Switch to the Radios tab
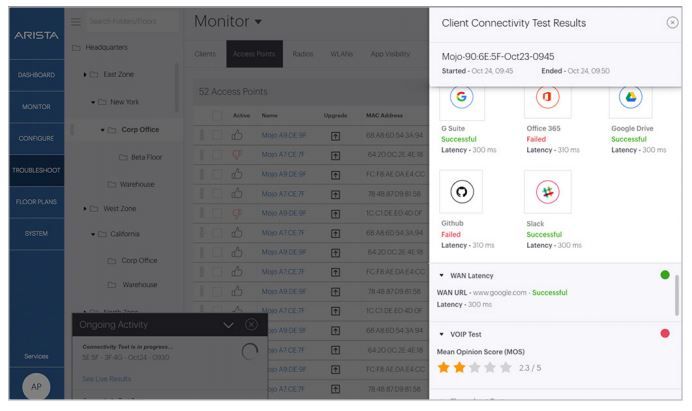692x411 pixels. pos(303,54)
